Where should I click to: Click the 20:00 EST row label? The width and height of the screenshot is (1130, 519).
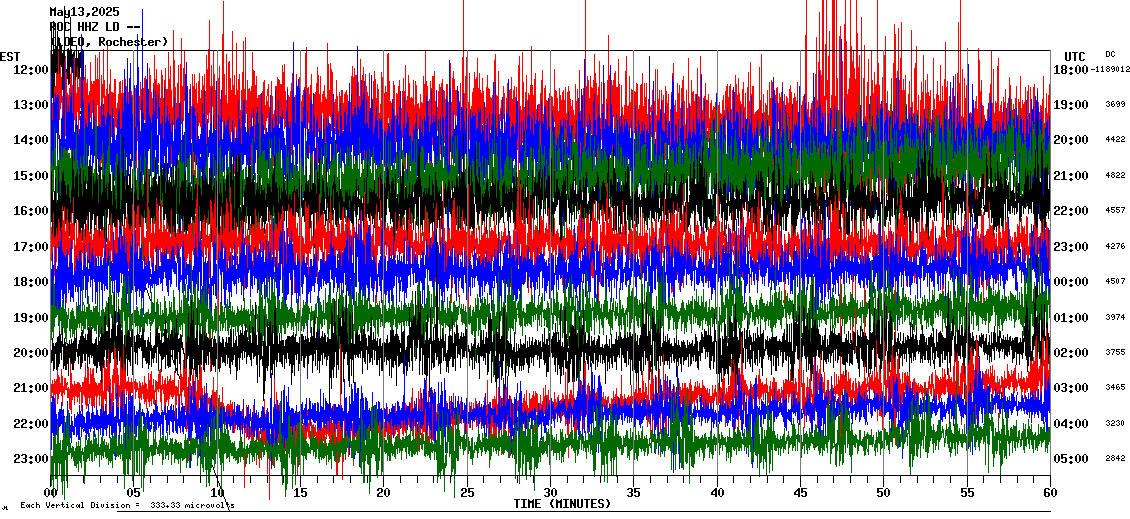pos(30,352)
